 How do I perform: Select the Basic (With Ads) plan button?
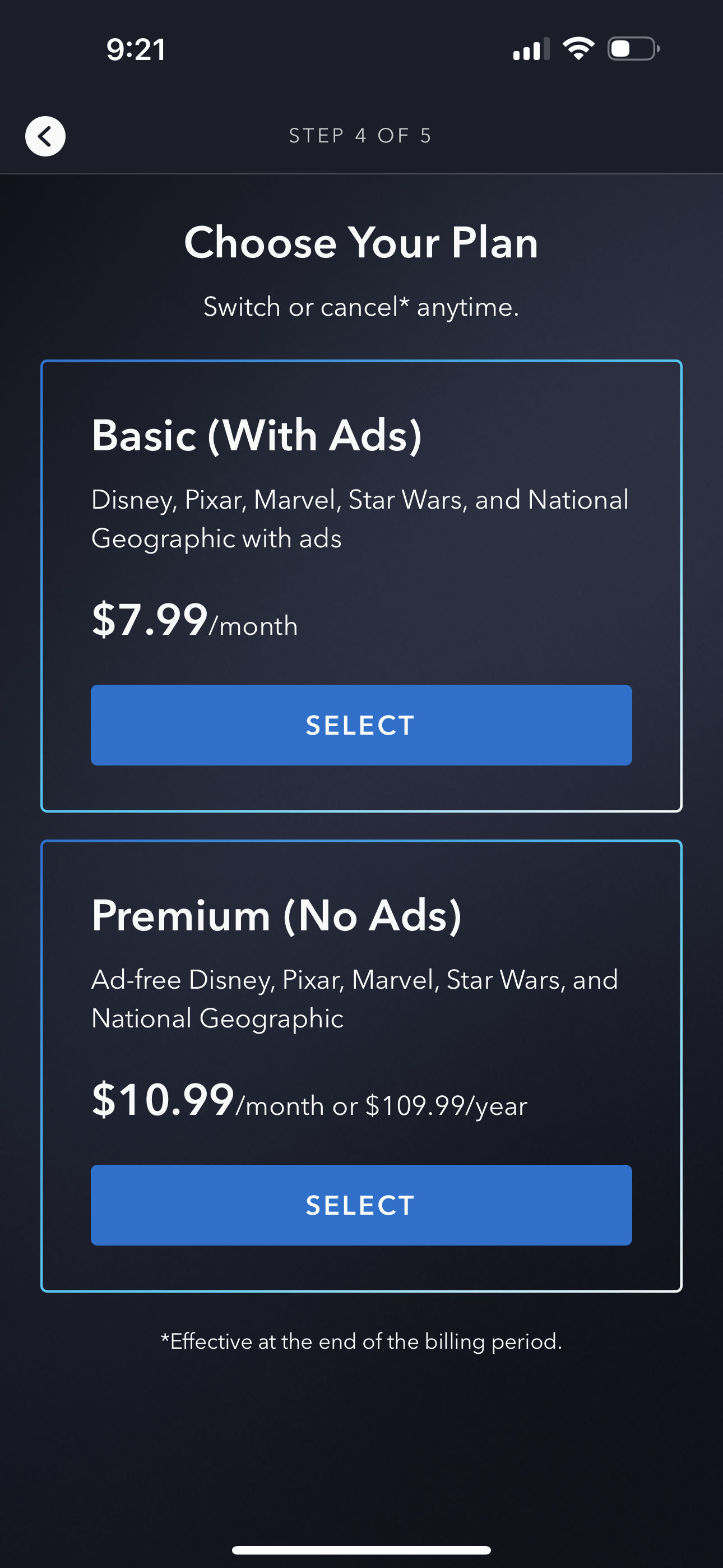(361, 725)
